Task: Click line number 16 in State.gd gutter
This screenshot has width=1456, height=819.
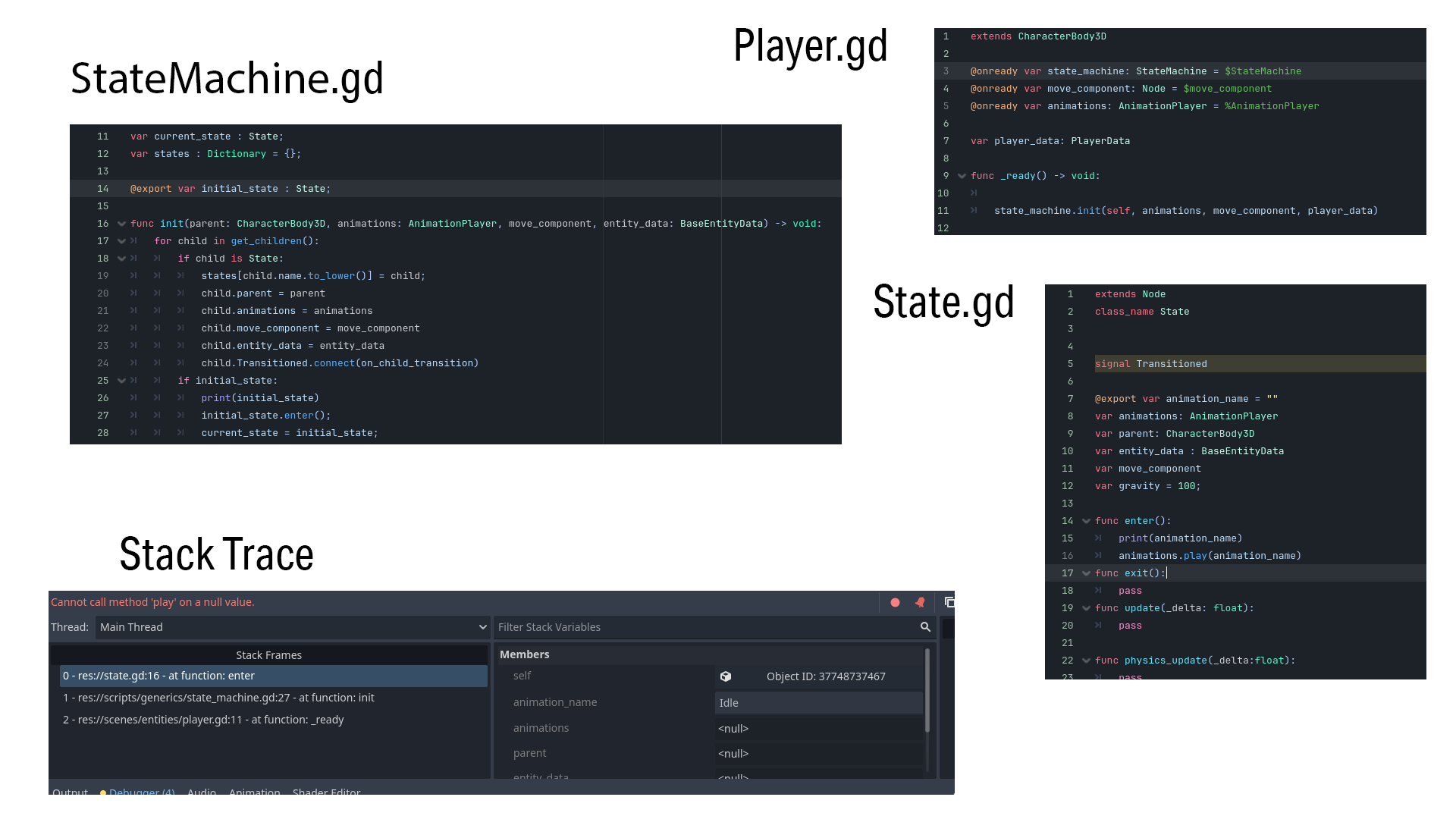Action: [1067, 556]
